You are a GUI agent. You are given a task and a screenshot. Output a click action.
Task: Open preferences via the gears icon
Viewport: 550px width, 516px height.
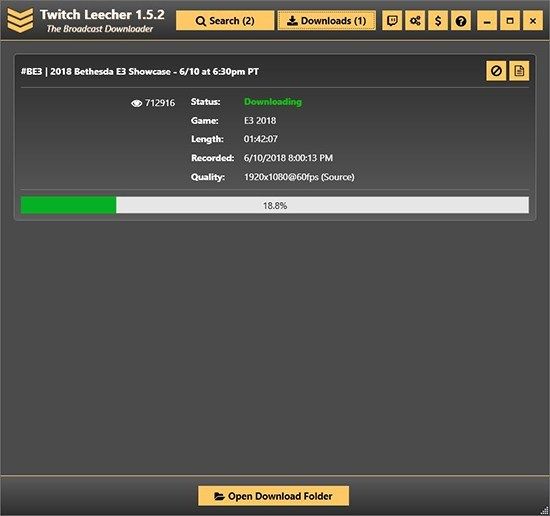click(x=415, y=21)
